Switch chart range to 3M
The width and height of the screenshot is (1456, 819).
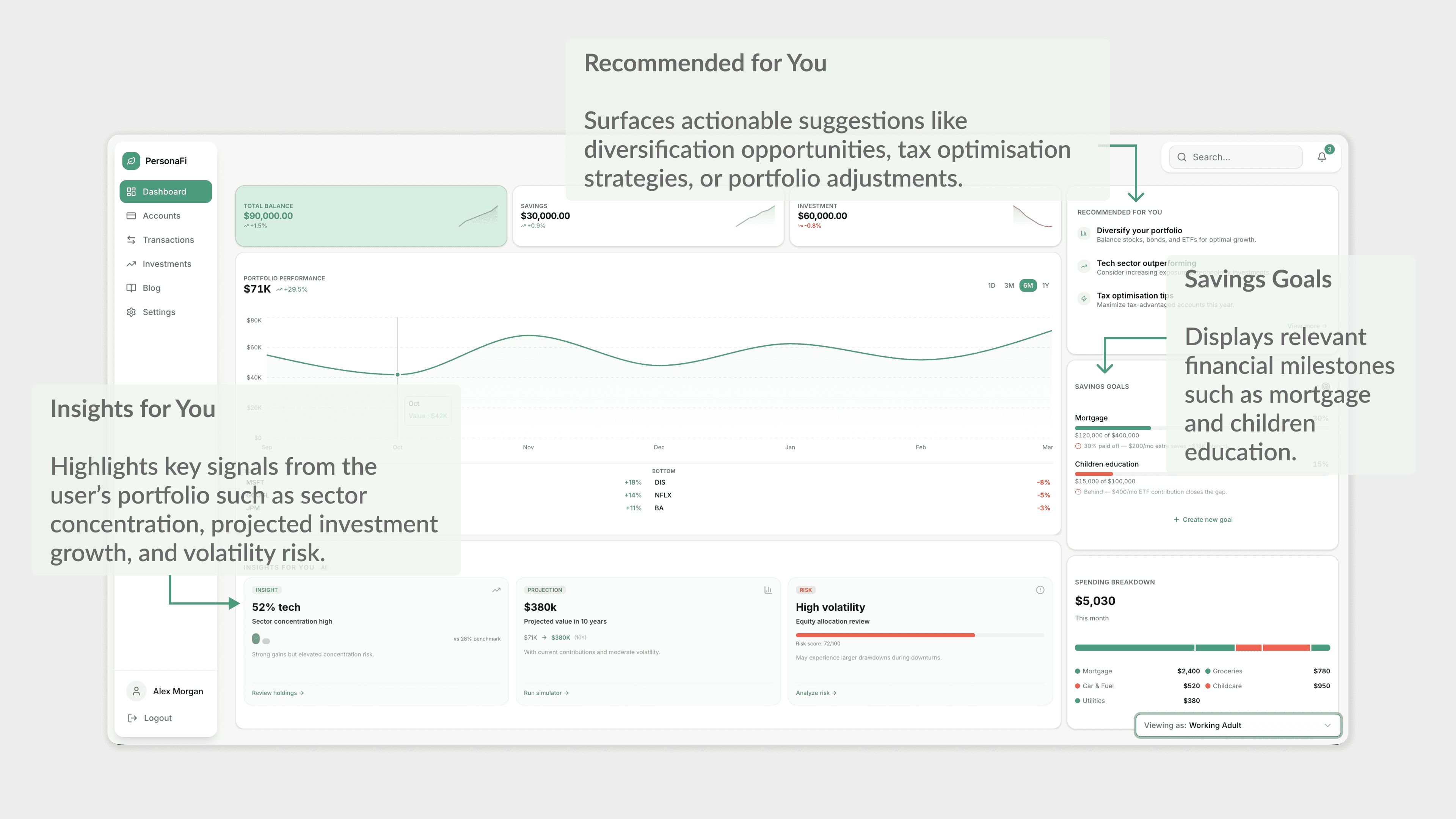pos(1009,286)
